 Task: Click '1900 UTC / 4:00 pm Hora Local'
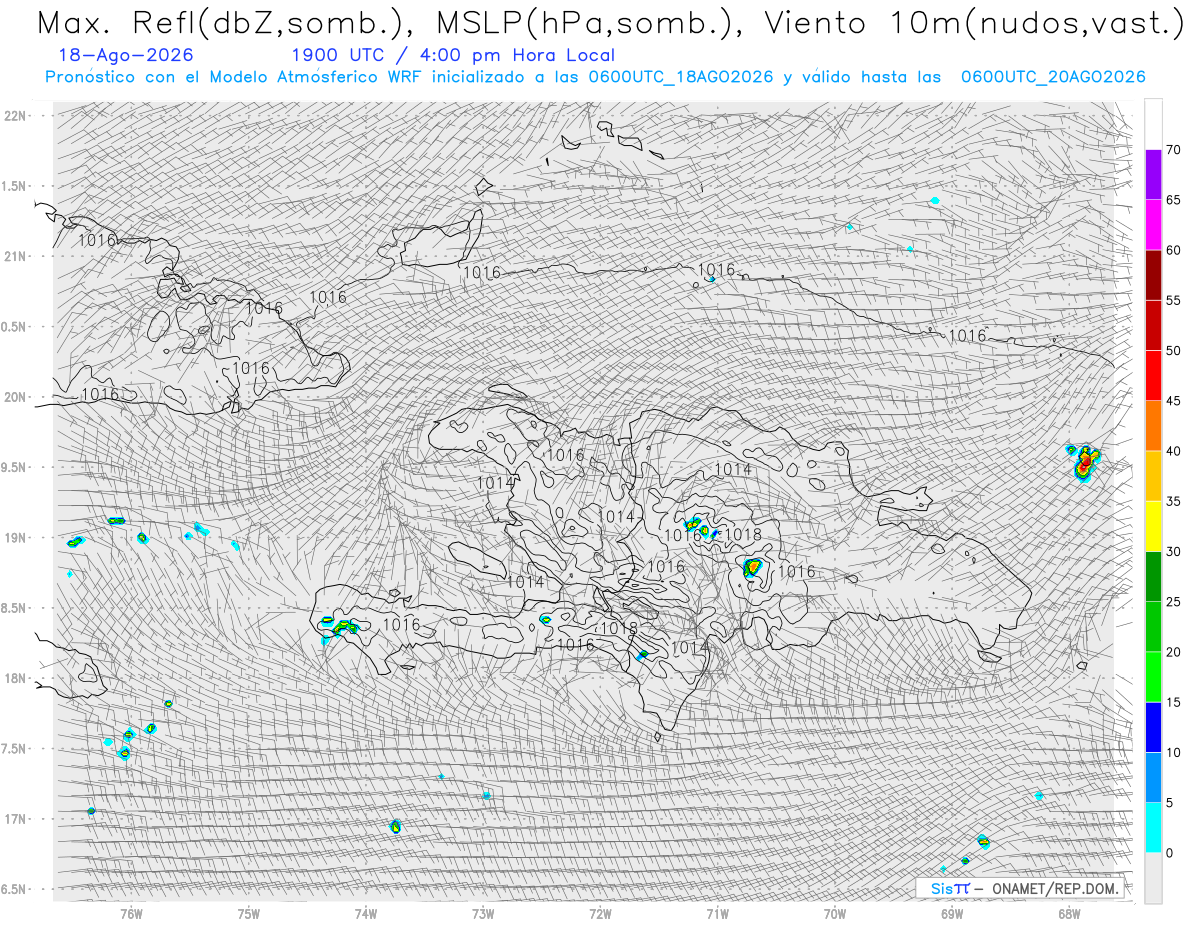click(453, 55)
